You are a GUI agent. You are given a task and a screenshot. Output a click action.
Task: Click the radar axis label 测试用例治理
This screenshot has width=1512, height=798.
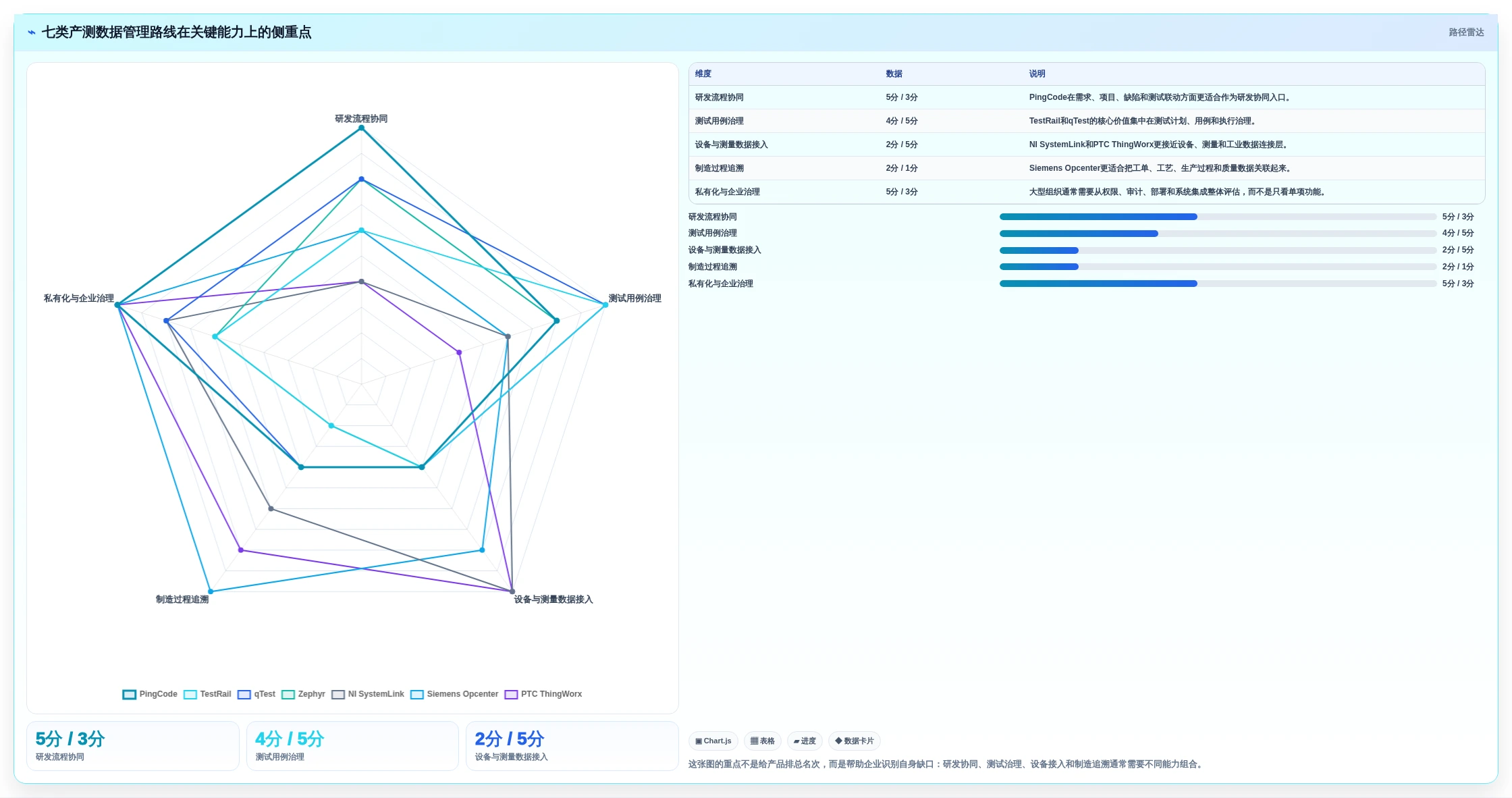point(635,298)
